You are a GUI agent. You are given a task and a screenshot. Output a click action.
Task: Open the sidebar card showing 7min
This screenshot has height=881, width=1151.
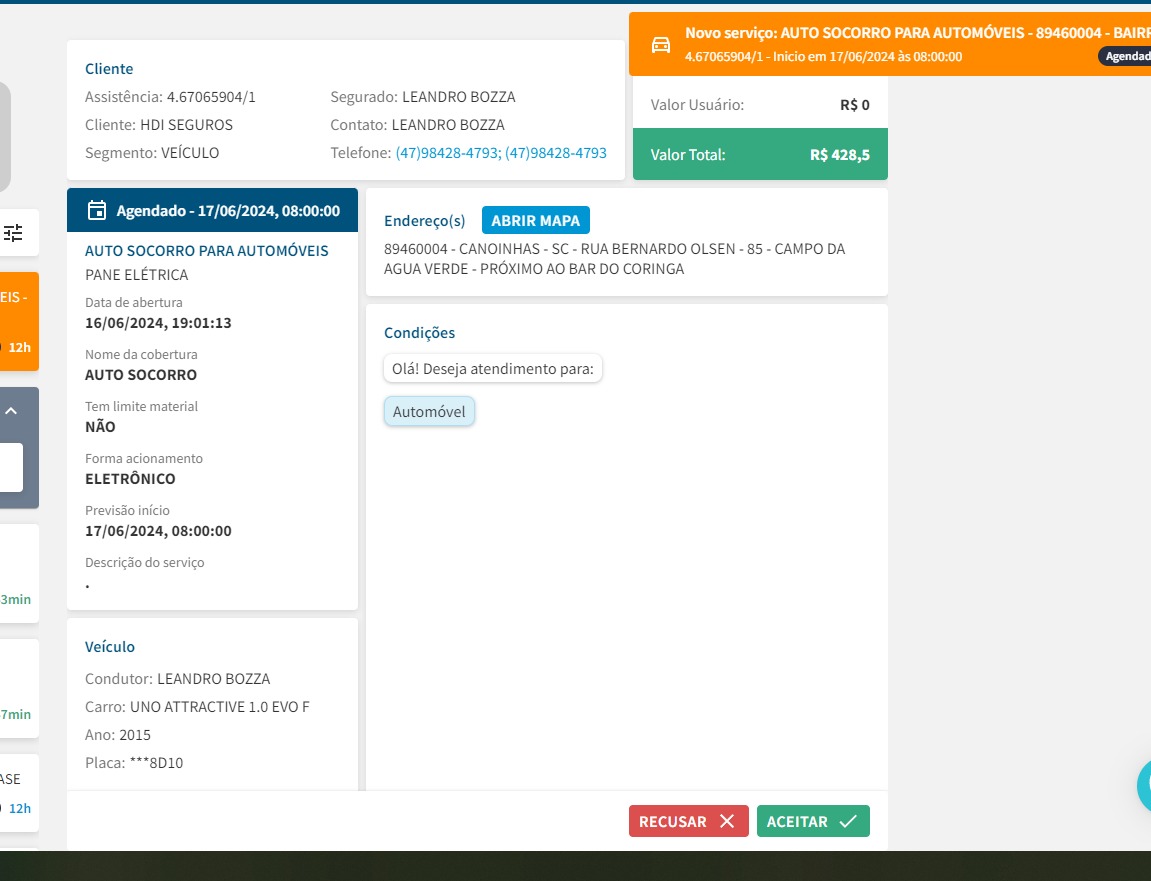pyautogui.click(x=18, y=689)
